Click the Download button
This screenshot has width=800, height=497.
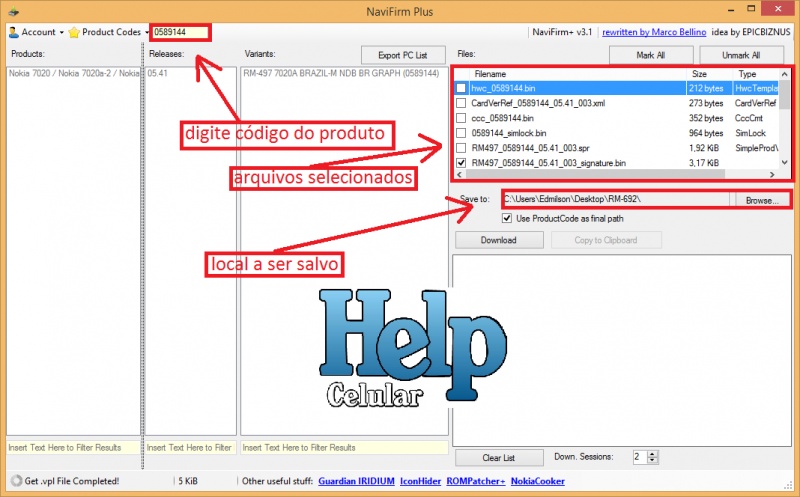pyautogui.click(x=499, y=240)
